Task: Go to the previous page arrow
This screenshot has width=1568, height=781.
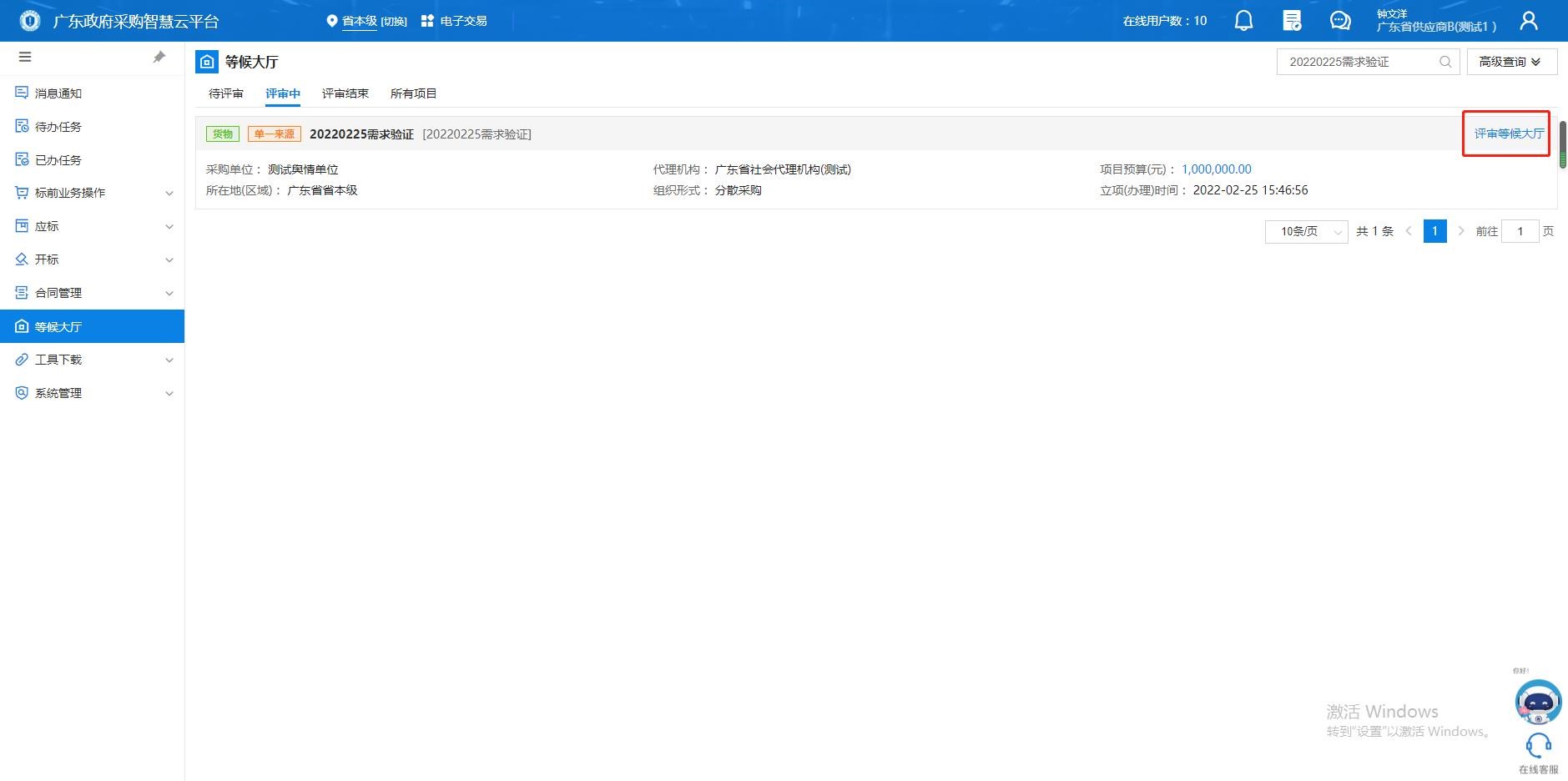Action: (1409, 231)
